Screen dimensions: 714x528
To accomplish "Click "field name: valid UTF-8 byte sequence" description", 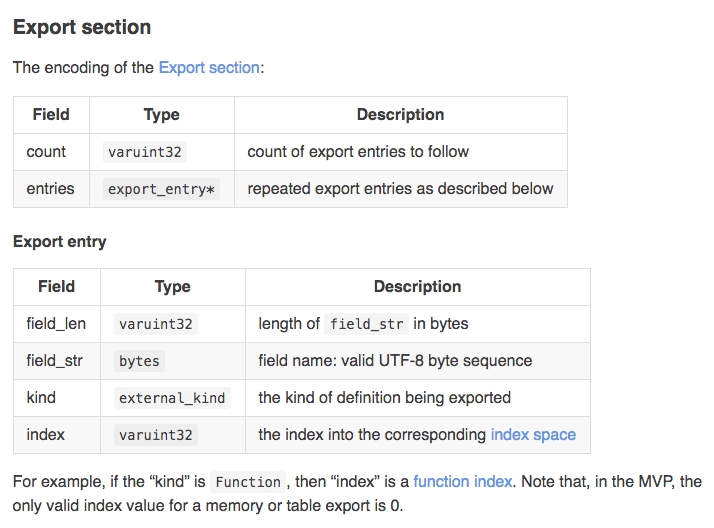I will (395, 361).
